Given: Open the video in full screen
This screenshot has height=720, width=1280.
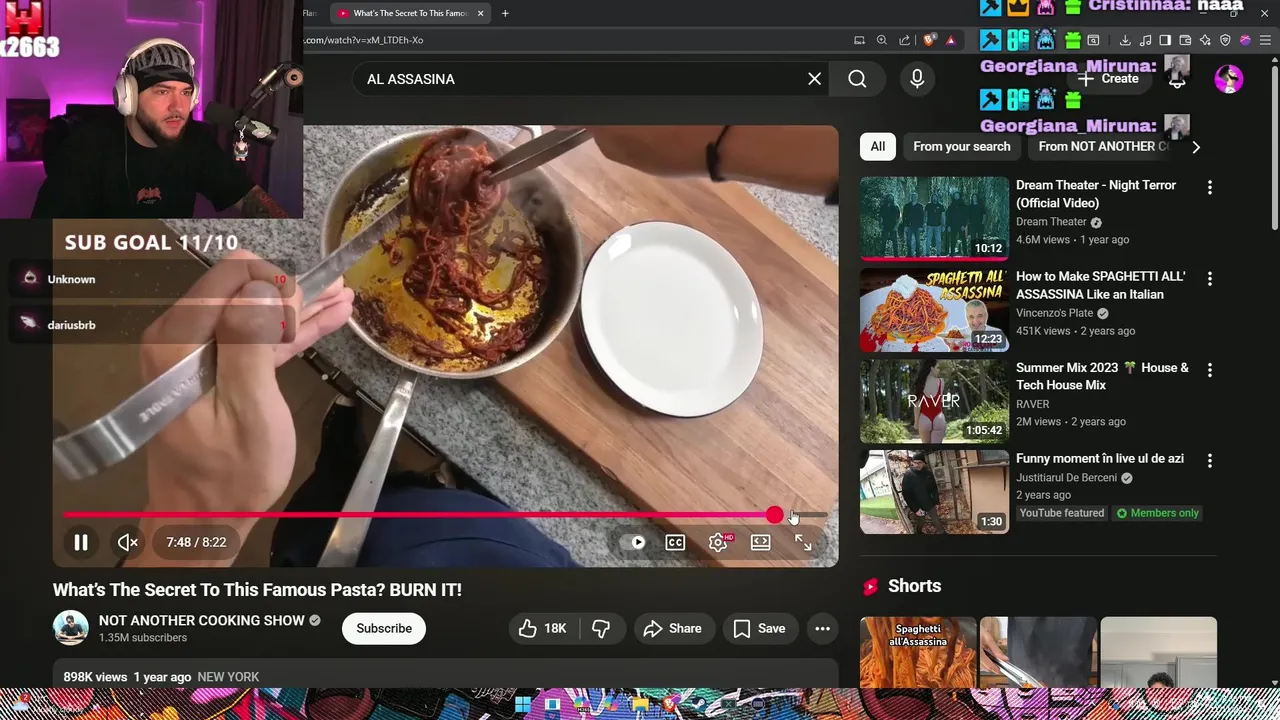Looking at the screenshot, I should tap(803, 542).
